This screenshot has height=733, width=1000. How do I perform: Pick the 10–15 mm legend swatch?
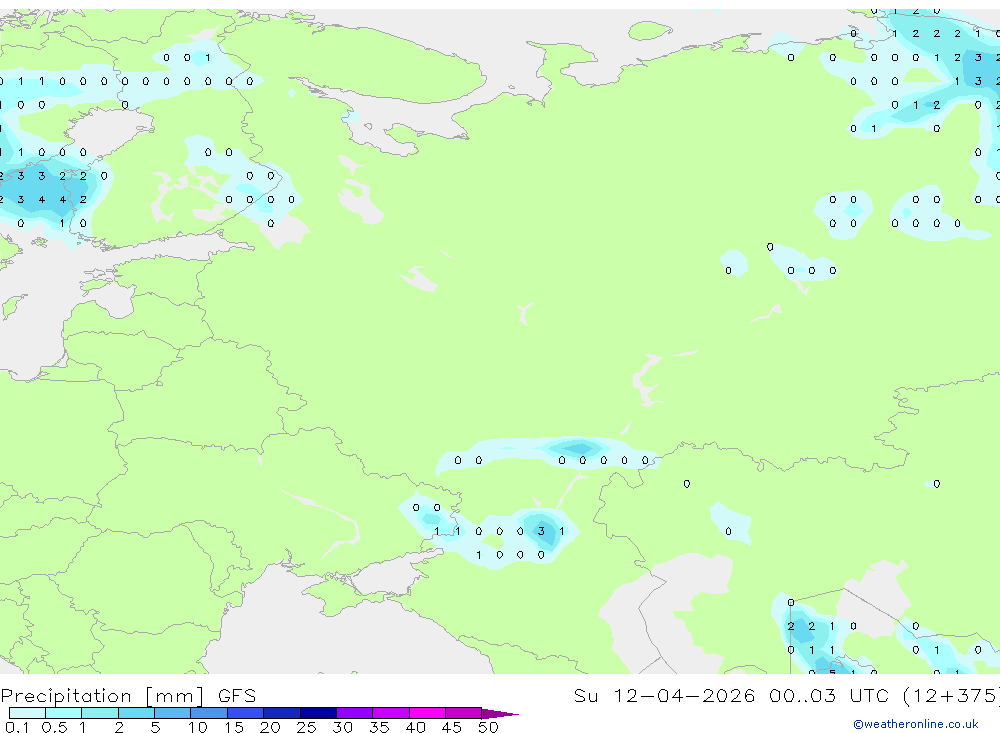209,713
